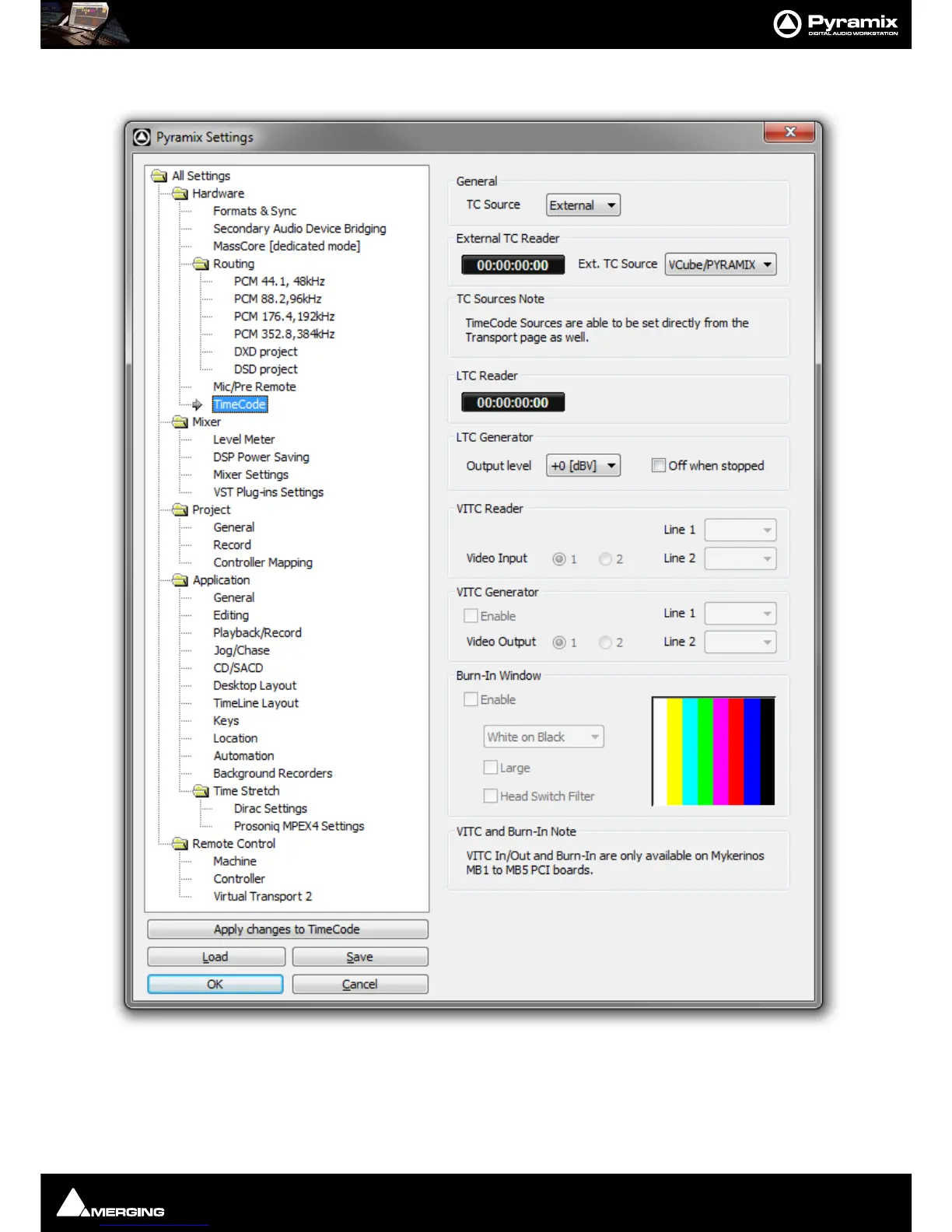Open VITC Generator Line 1 dropdown

740,614
